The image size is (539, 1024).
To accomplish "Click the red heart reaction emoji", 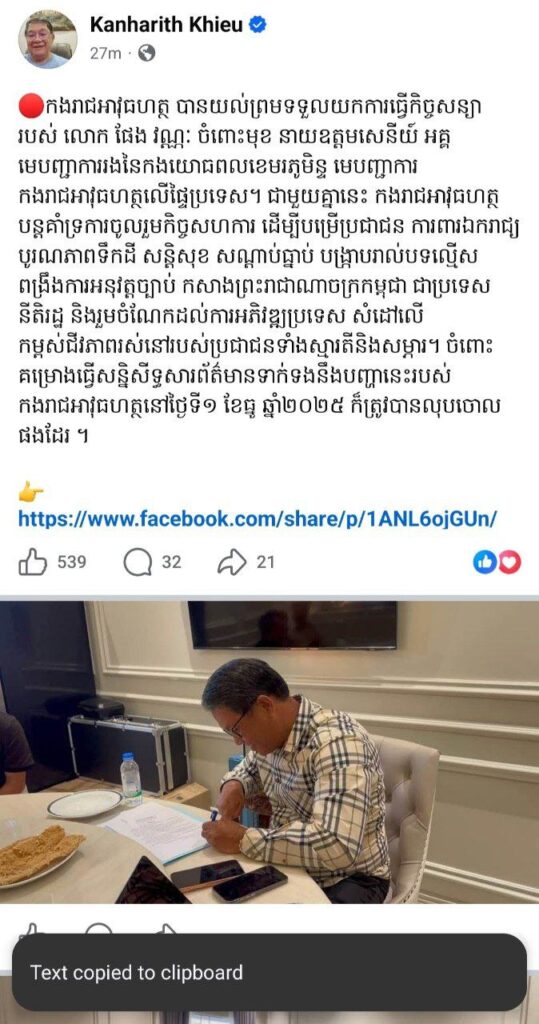I will pyautogui.click(x=510, y=562).
